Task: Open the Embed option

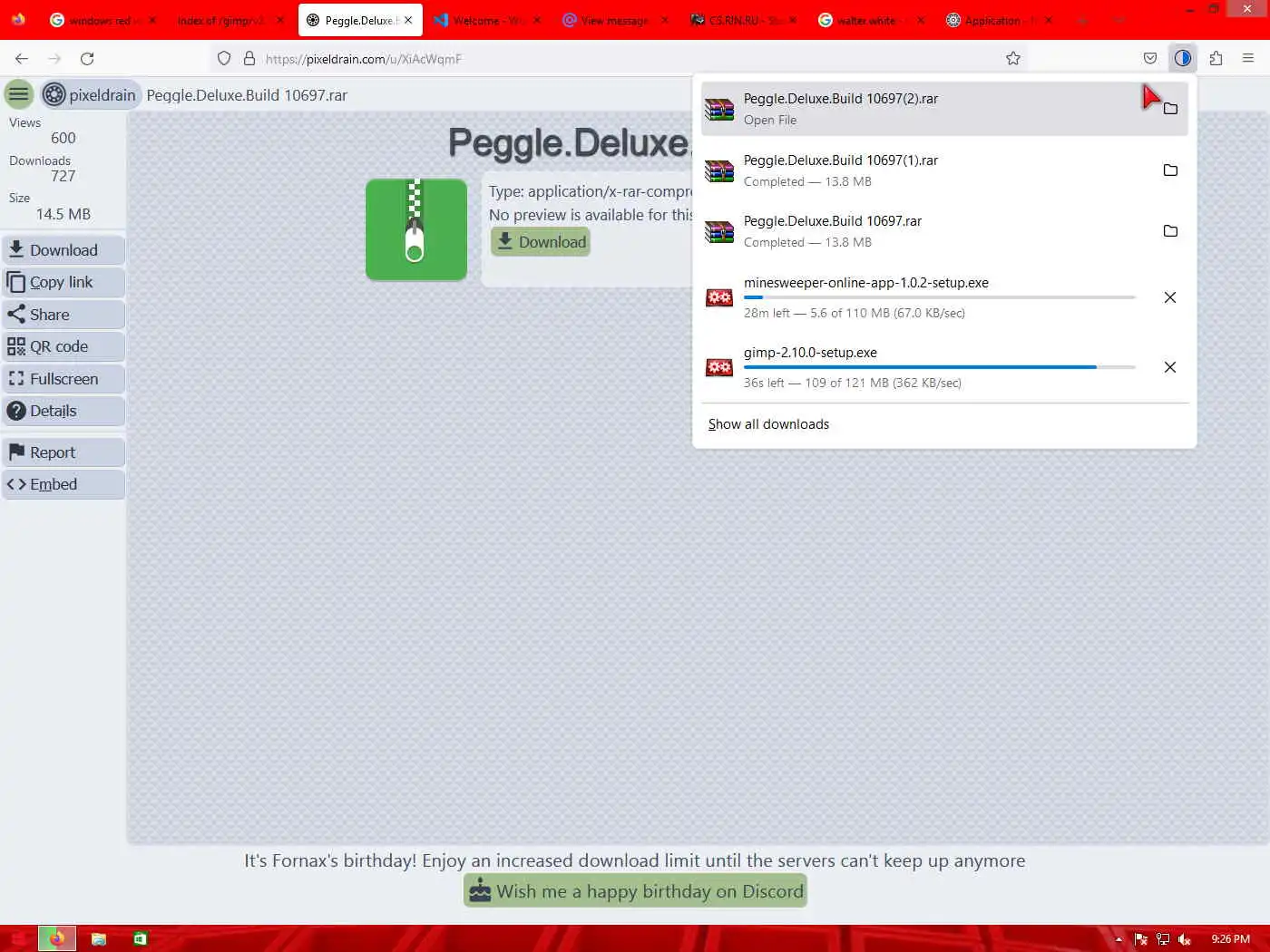Action: tap(63, 484)
